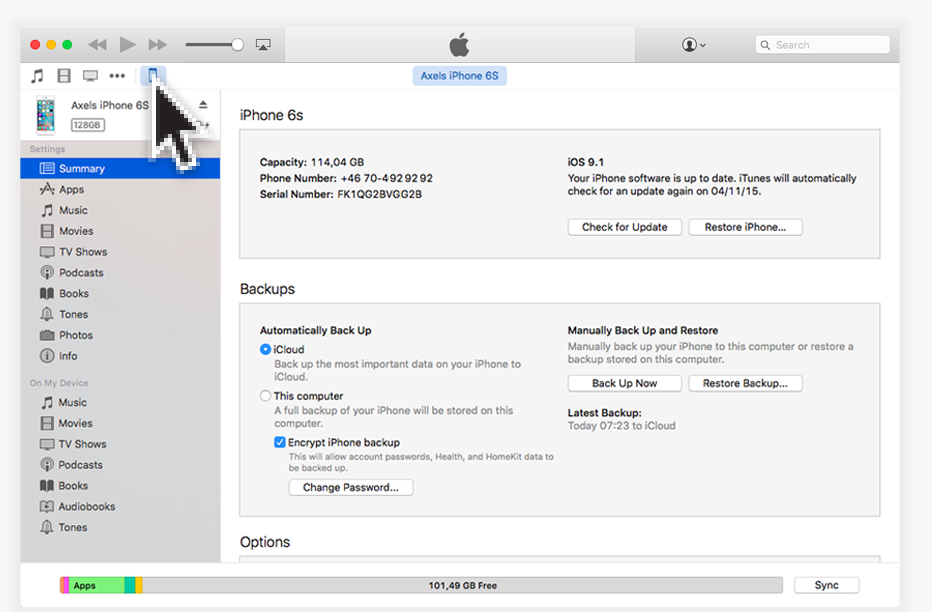Open Podcasts under Settings
Image resolution: width=932 pixels, height=612 pixels.
(x=120, y=272)
